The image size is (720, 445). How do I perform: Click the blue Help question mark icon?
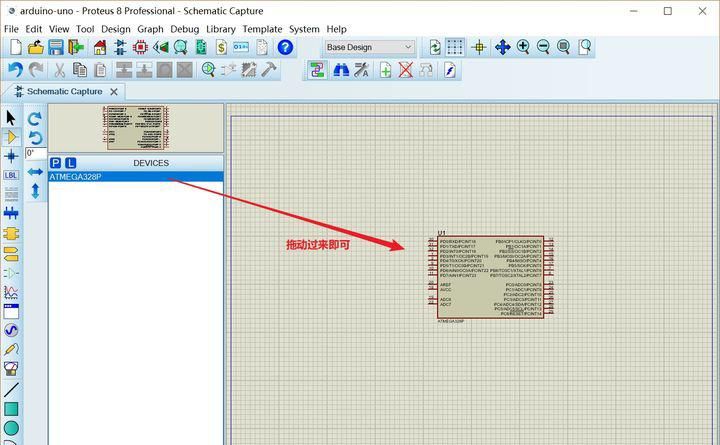[x=285, y=47]
